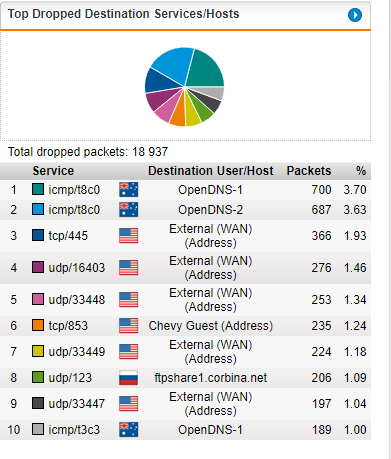Select the teal color swatch for icmp/t8c0
Screen dimensions: 391x459
38,189
